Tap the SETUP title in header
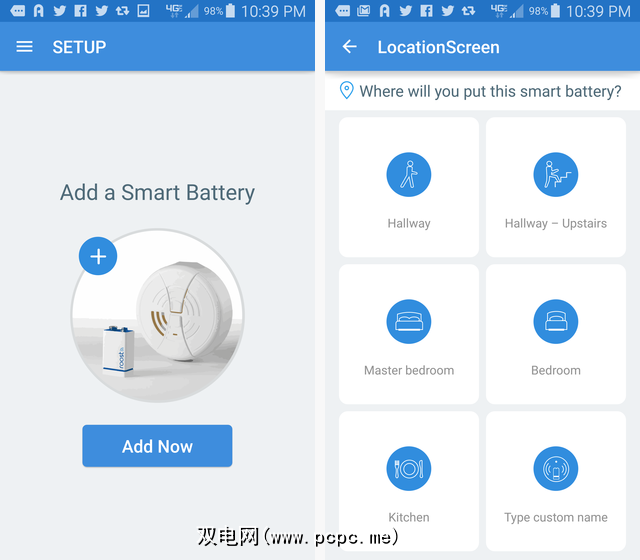This screenshot has width=640, height=560. point(79,47)
